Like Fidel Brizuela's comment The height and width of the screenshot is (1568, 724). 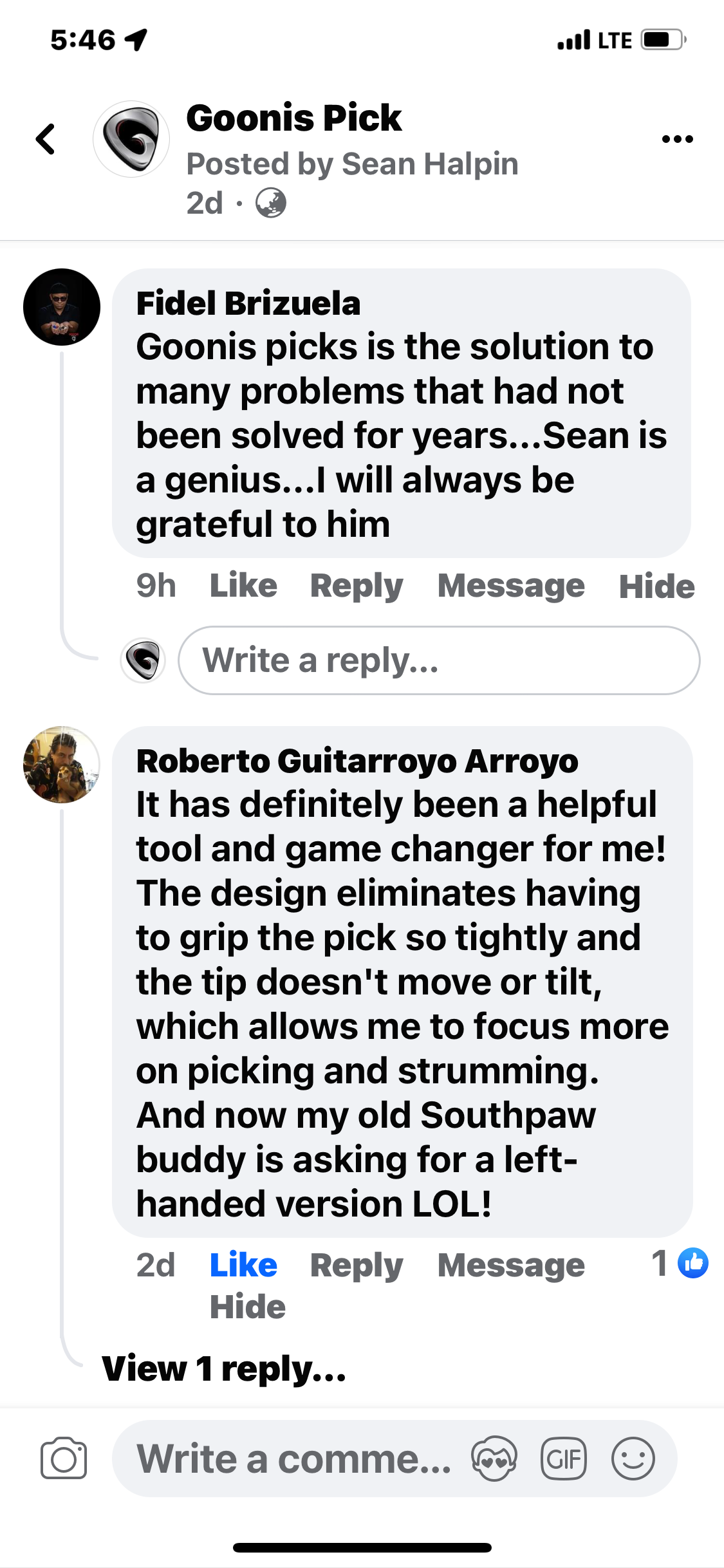[243, 586]
